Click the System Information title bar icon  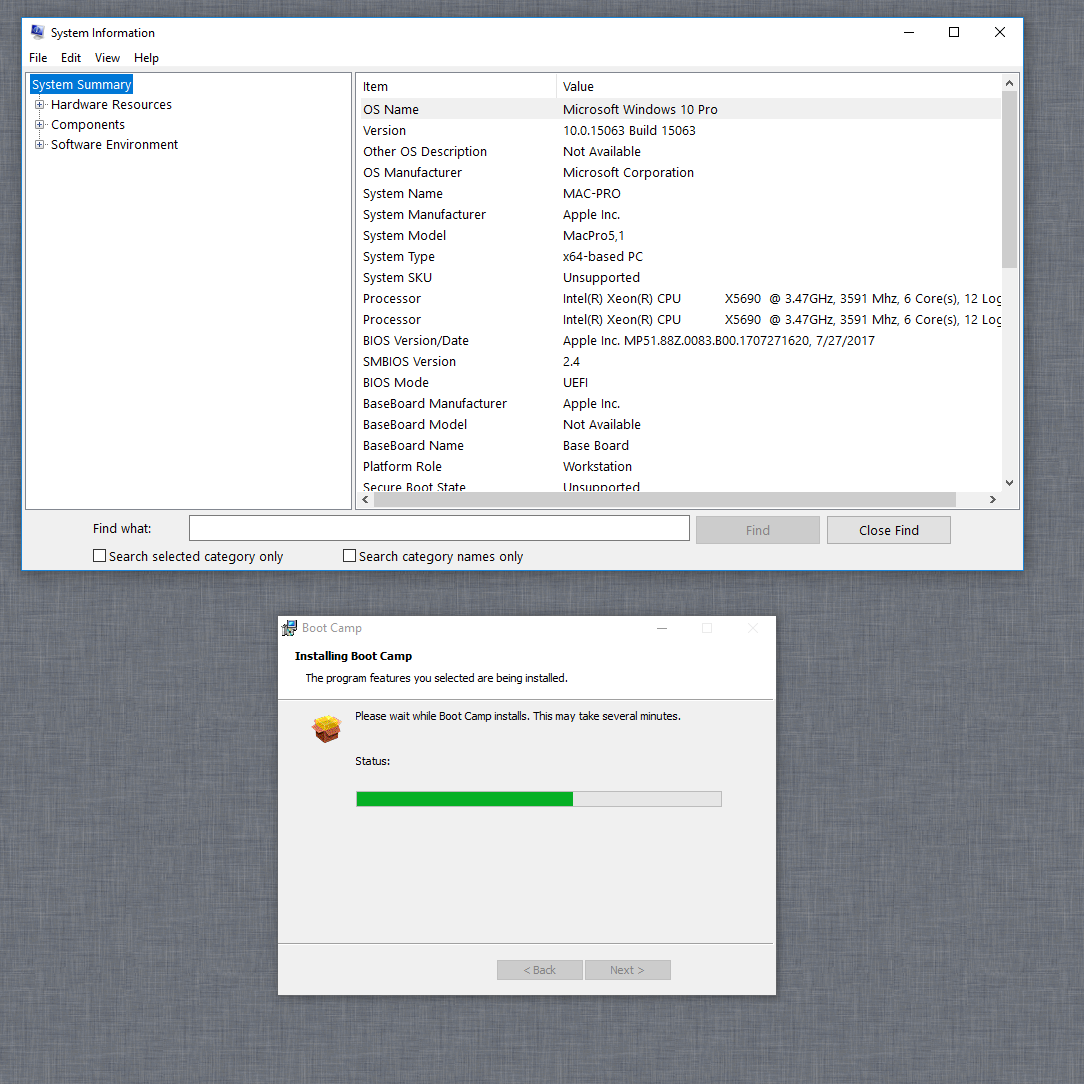pyautogui.click(x=37, y=32)
